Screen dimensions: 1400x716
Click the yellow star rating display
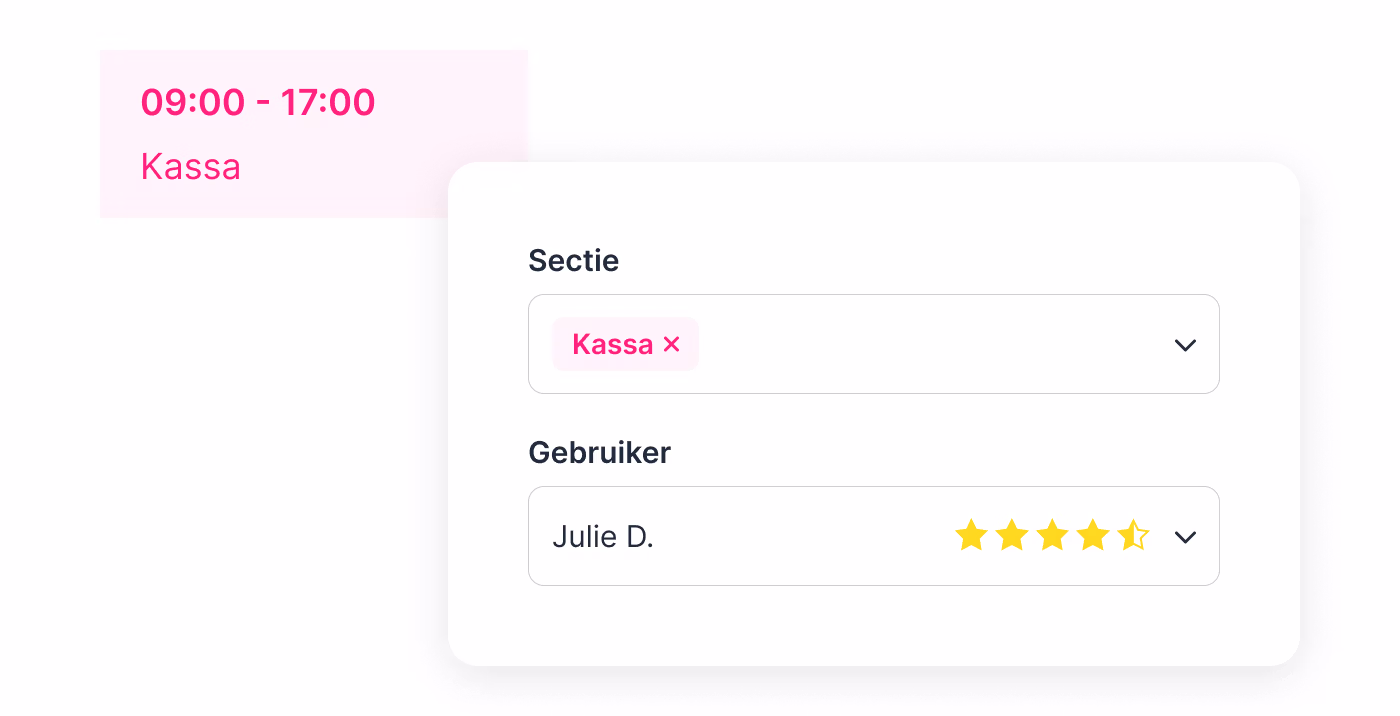(1053, 536)
